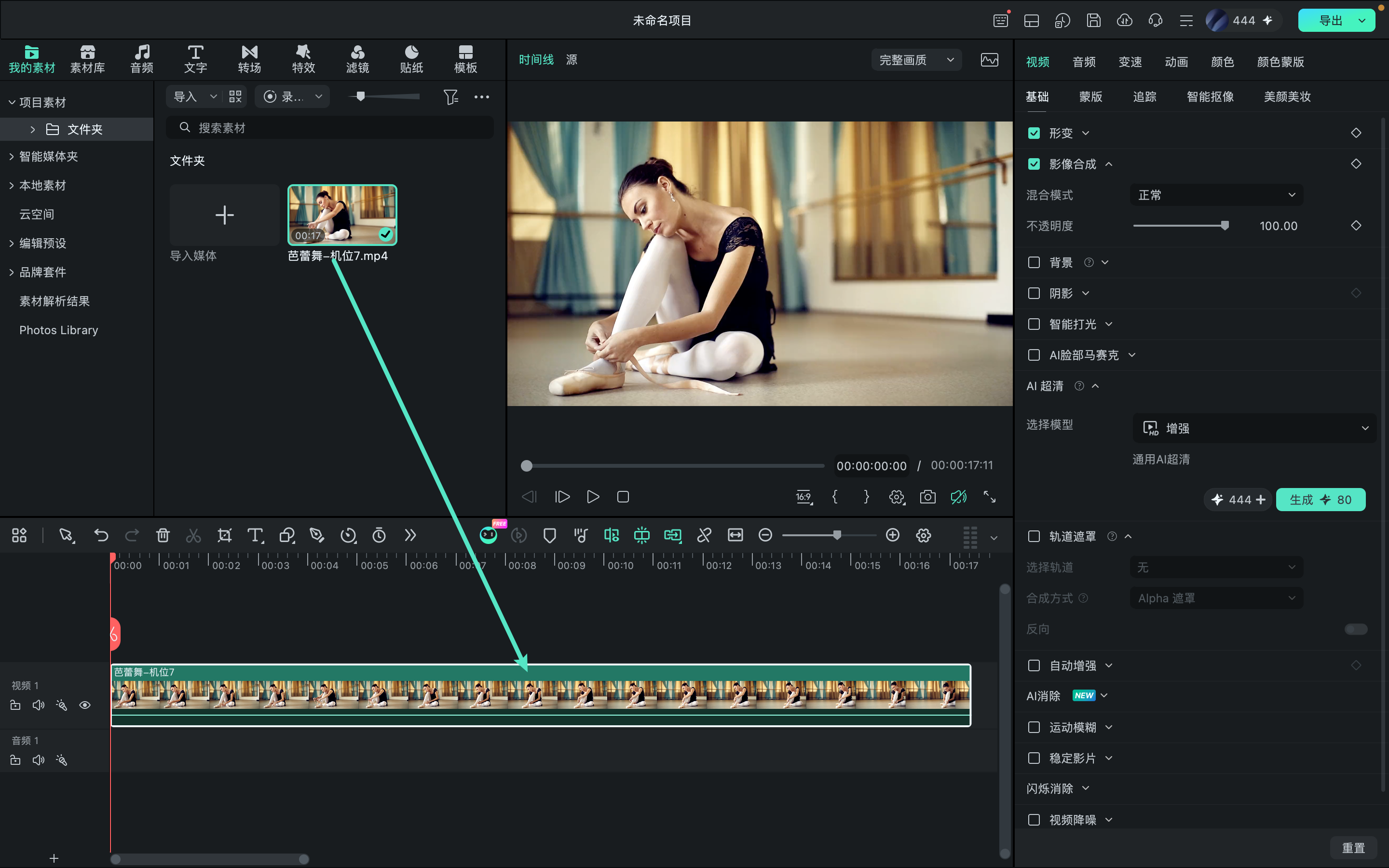This screenshot has height=868, width=1389.
Task: Open the 特效 effects library
Action: click(303, 59)
